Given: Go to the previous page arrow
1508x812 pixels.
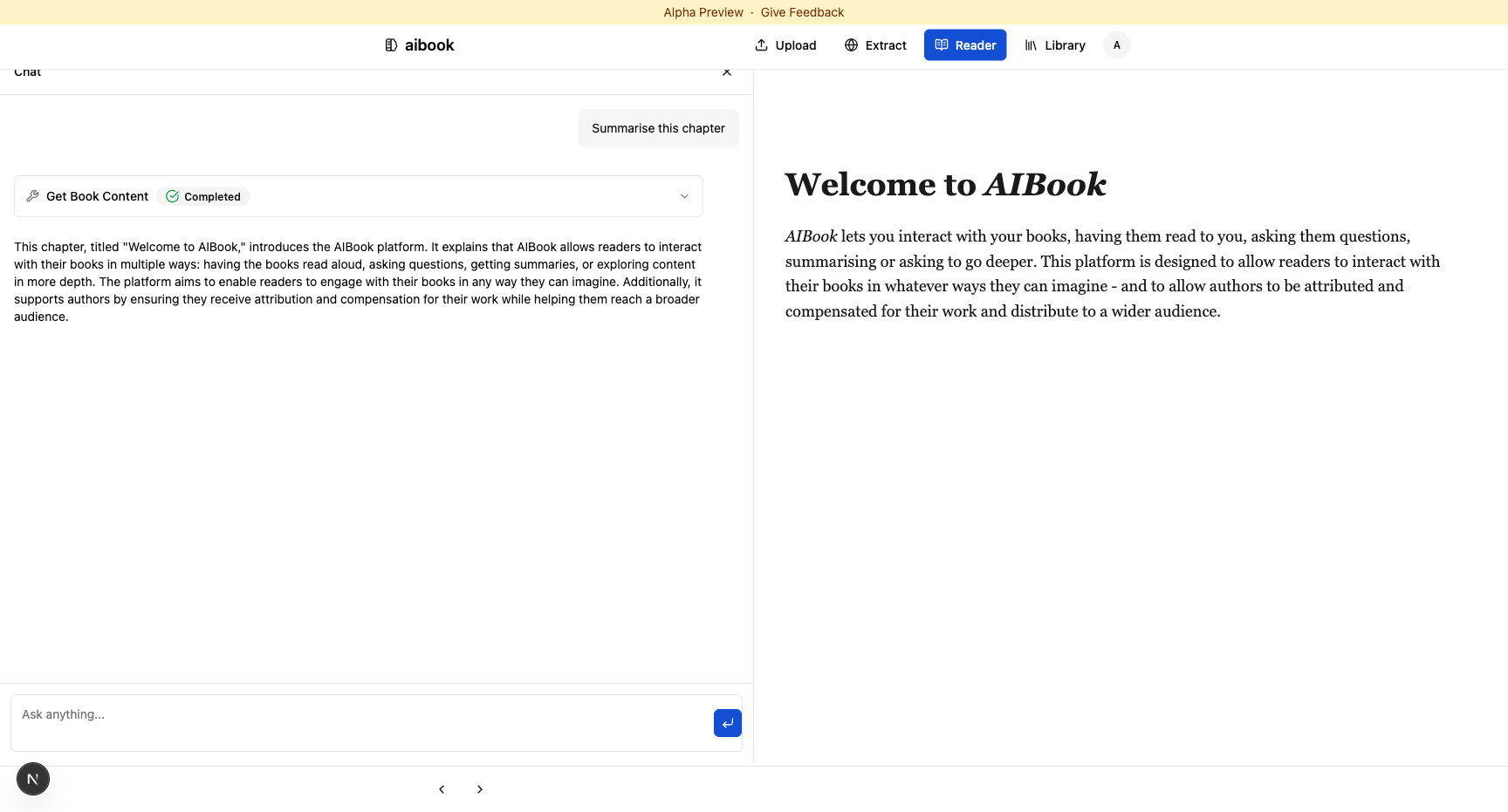Looking at the screenshot, I should click(442, 789).
